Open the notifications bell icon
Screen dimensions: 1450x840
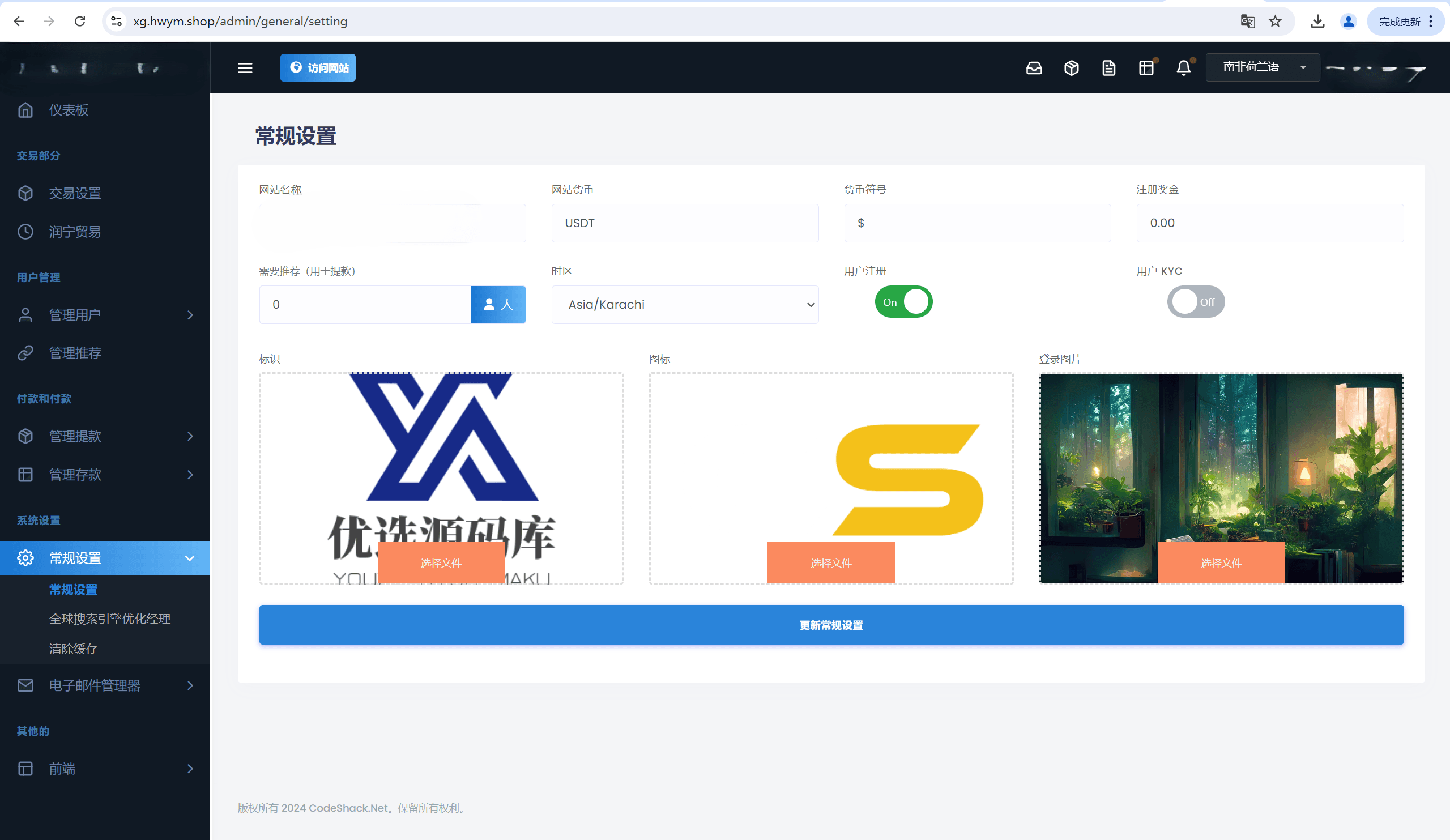tap(1183, 68)
